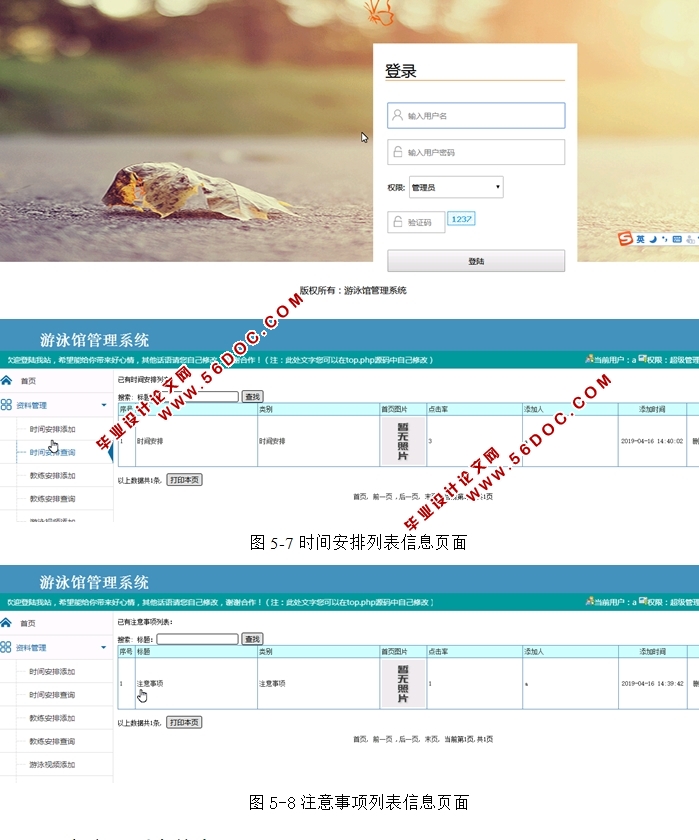Click the 1237 captcha image to refresh it
Viewport: 699px width, 840px height.
click(x=460, y=219)
